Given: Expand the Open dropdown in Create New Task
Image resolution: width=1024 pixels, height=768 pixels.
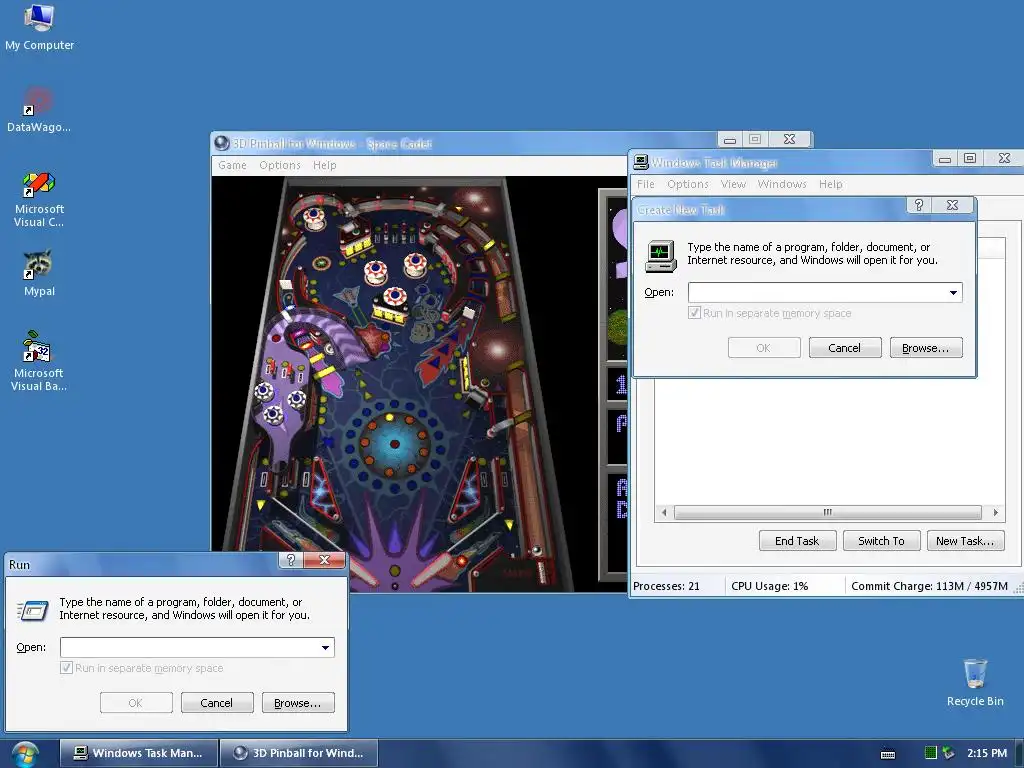Looking at the screenshot, I should point(953,293).
